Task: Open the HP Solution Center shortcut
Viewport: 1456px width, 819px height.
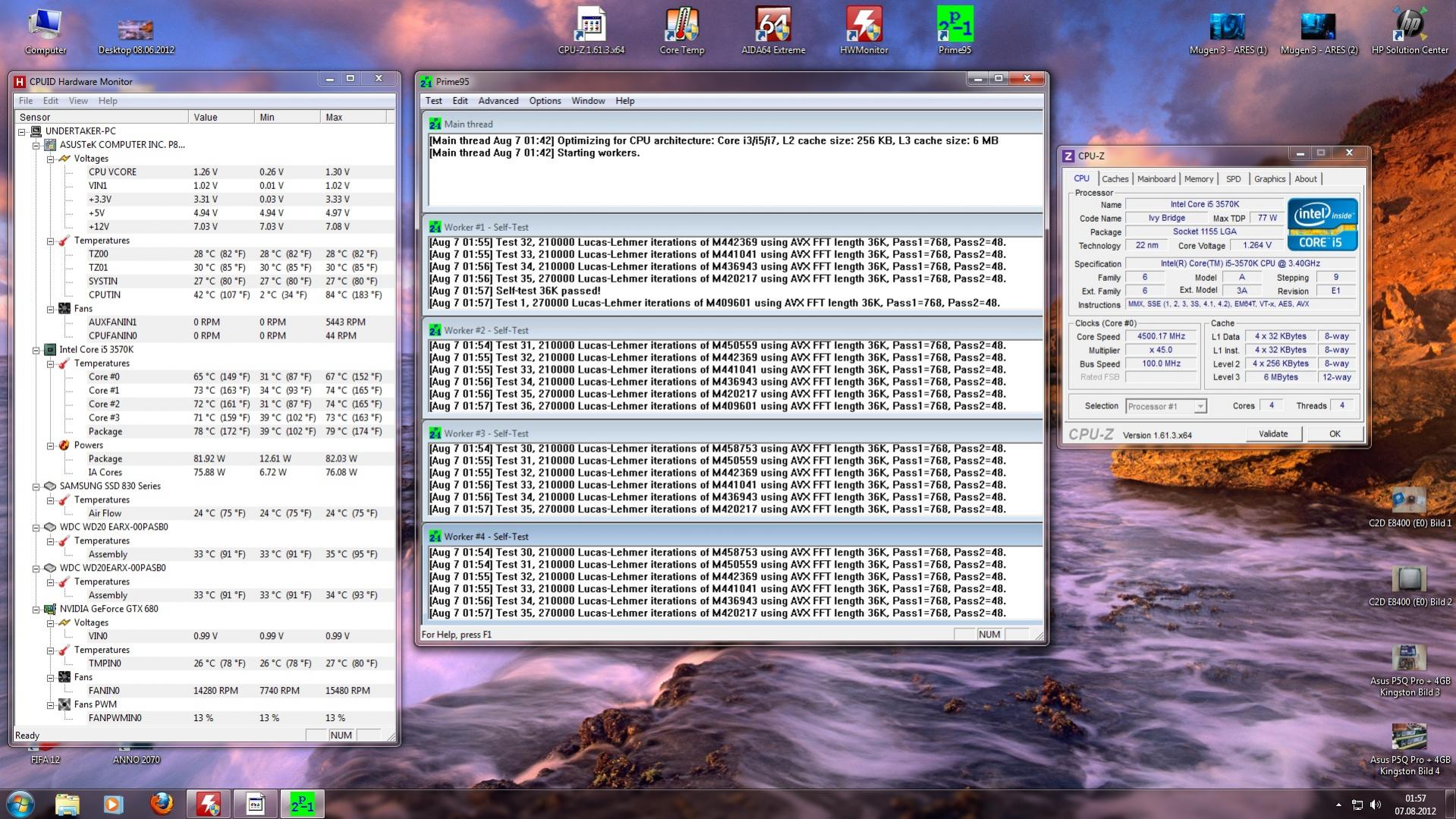Action: 1410,30
